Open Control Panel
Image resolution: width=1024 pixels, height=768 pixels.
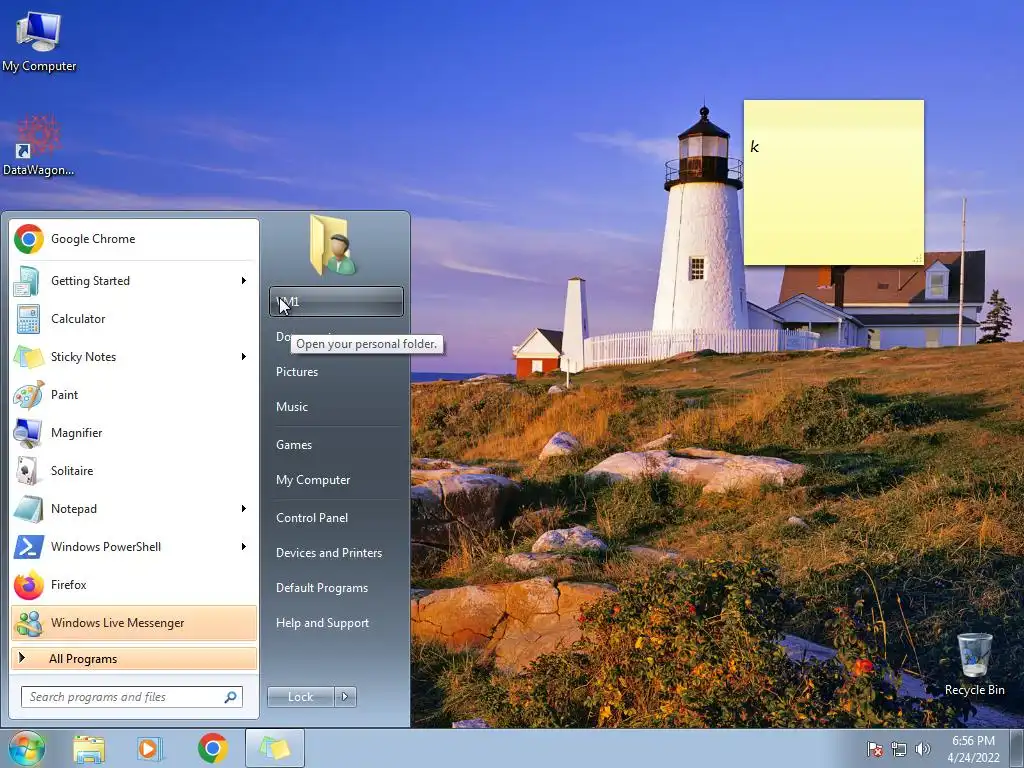(x=336, y=518)
